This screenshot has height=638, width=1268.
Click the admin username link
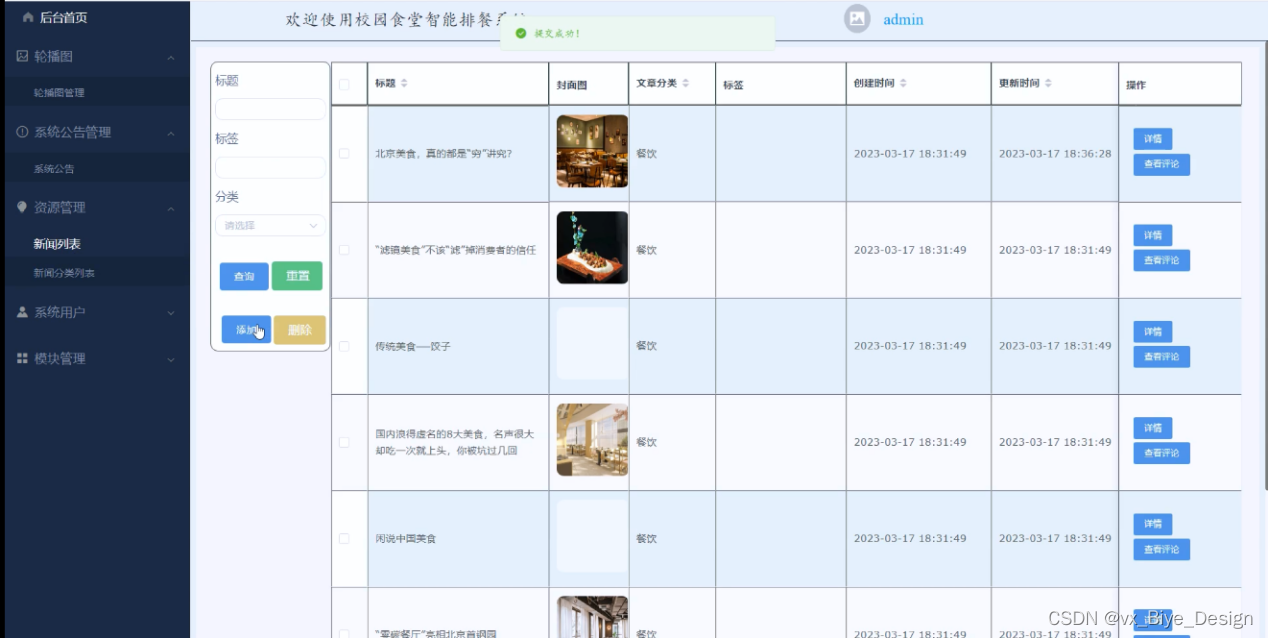click(x=903, y=20)
